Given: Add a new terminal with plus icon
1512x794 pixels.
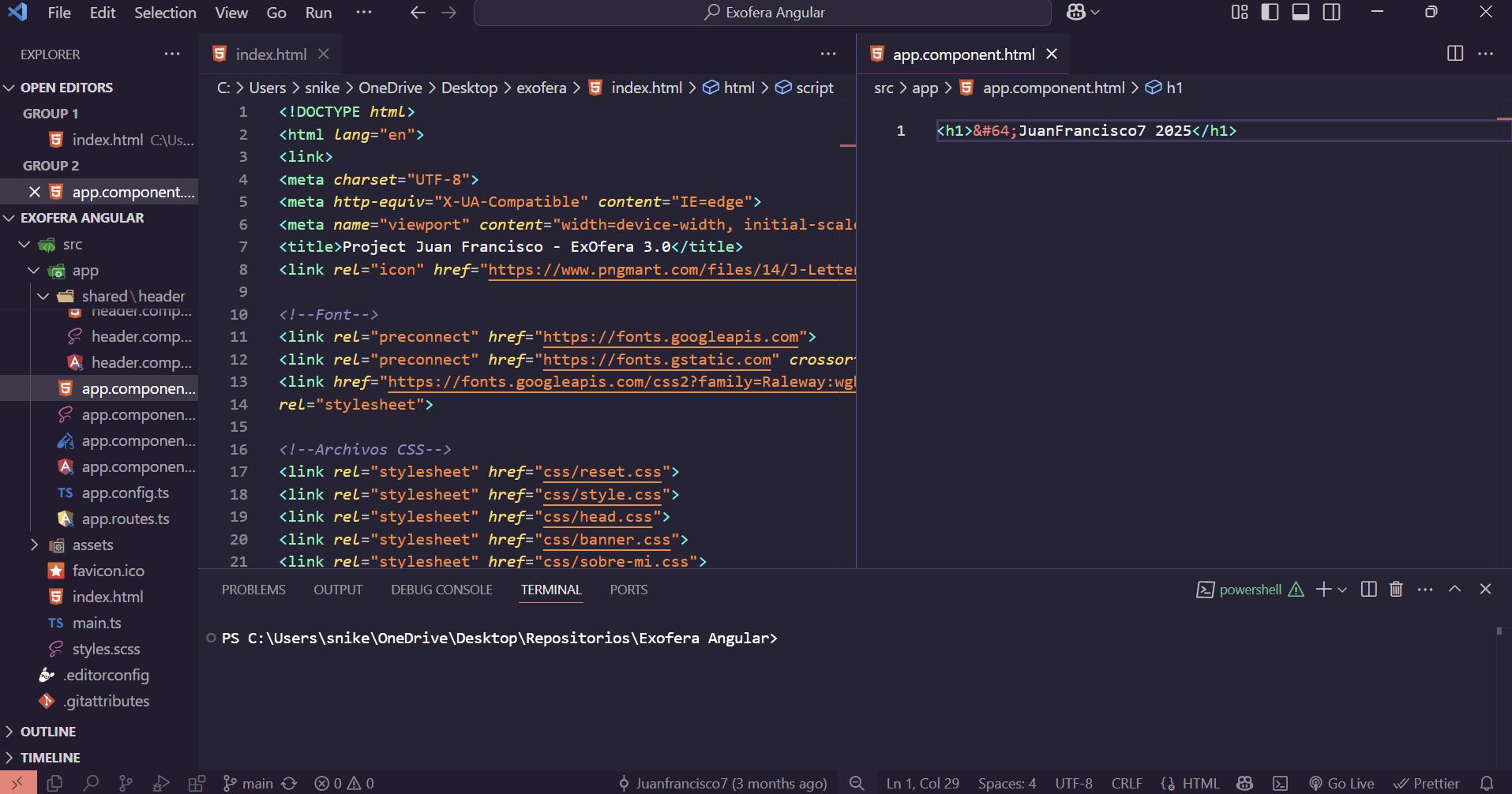Looking at the screenshot, I should coord(1323,589).
